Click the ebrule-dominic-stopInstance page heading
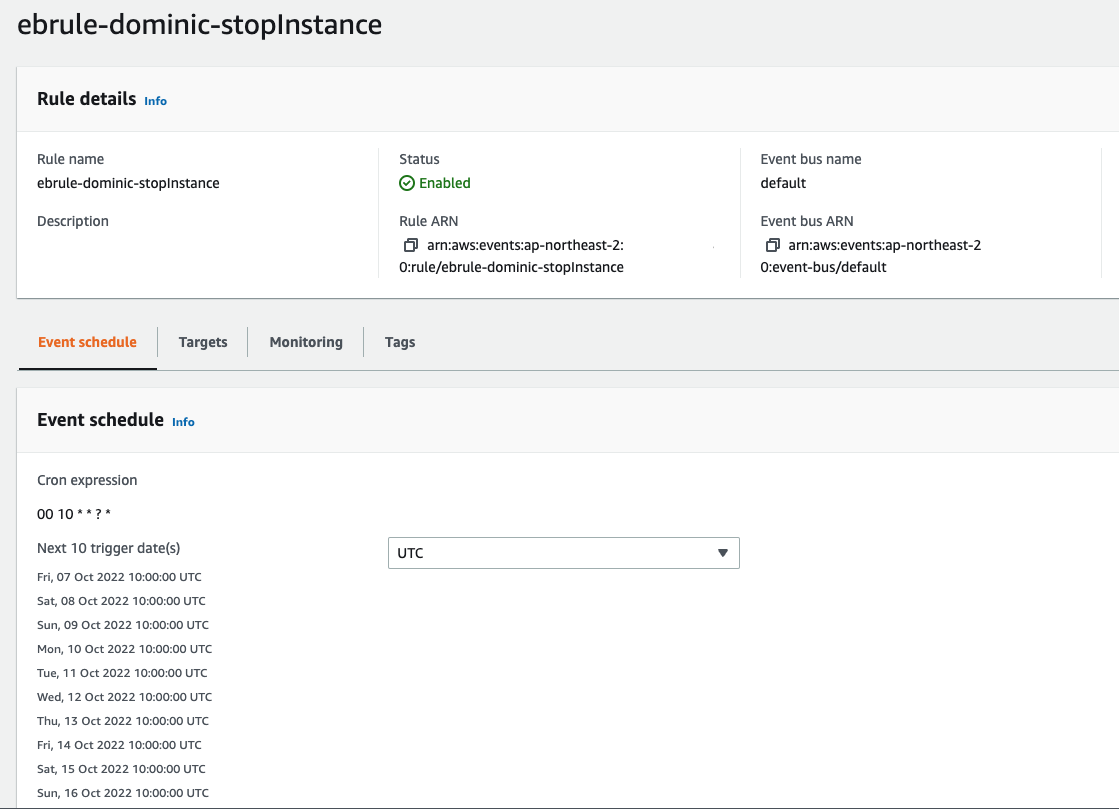Image resolution: width=1119 pixels, height=809 pixels. 199,25
